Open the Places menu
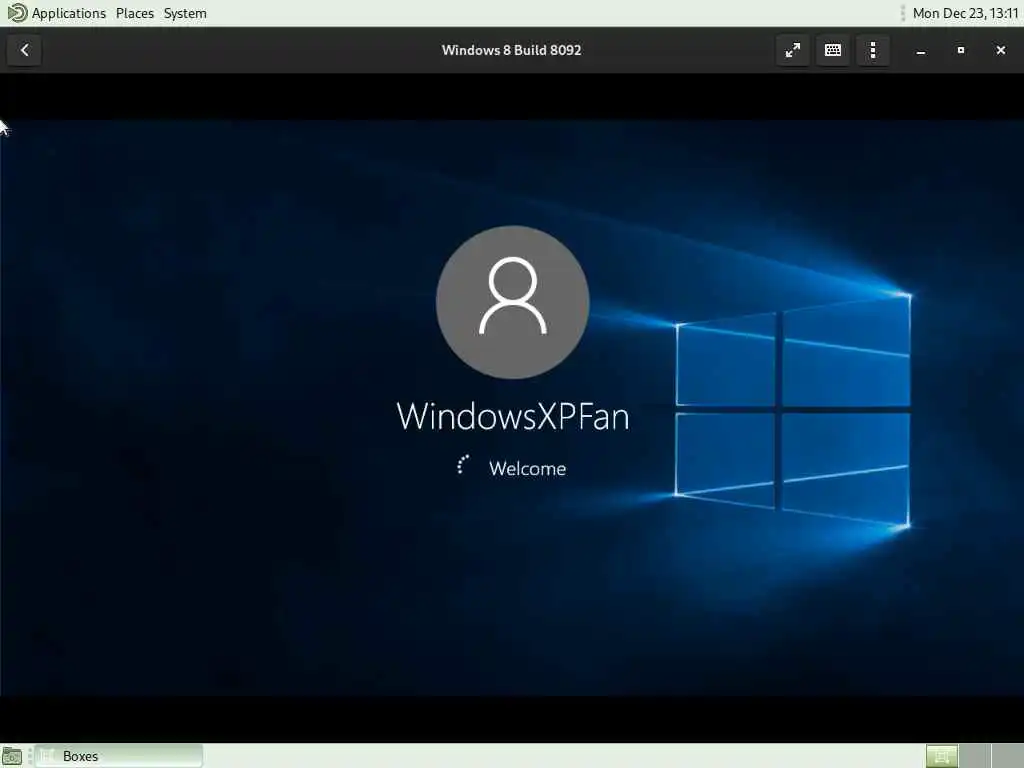 [135, 13]
